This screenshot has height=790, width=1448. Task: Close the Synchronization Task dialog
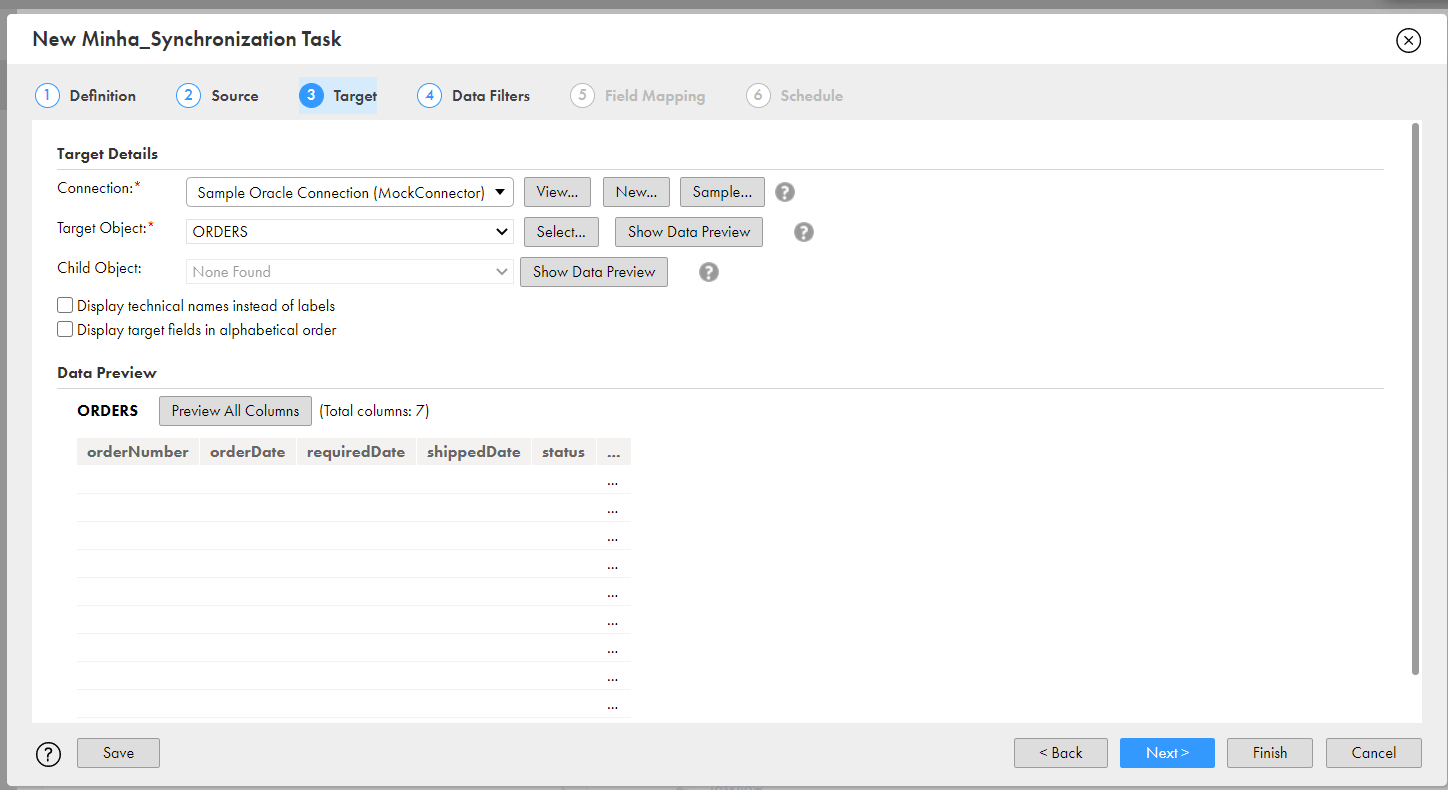[1408, 40]
